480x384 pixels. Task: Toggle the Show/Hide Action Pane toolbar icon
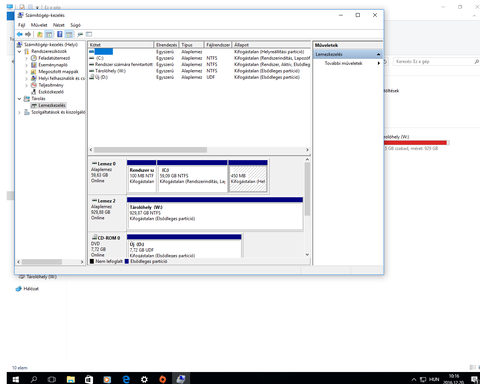[x=69, y=34]
